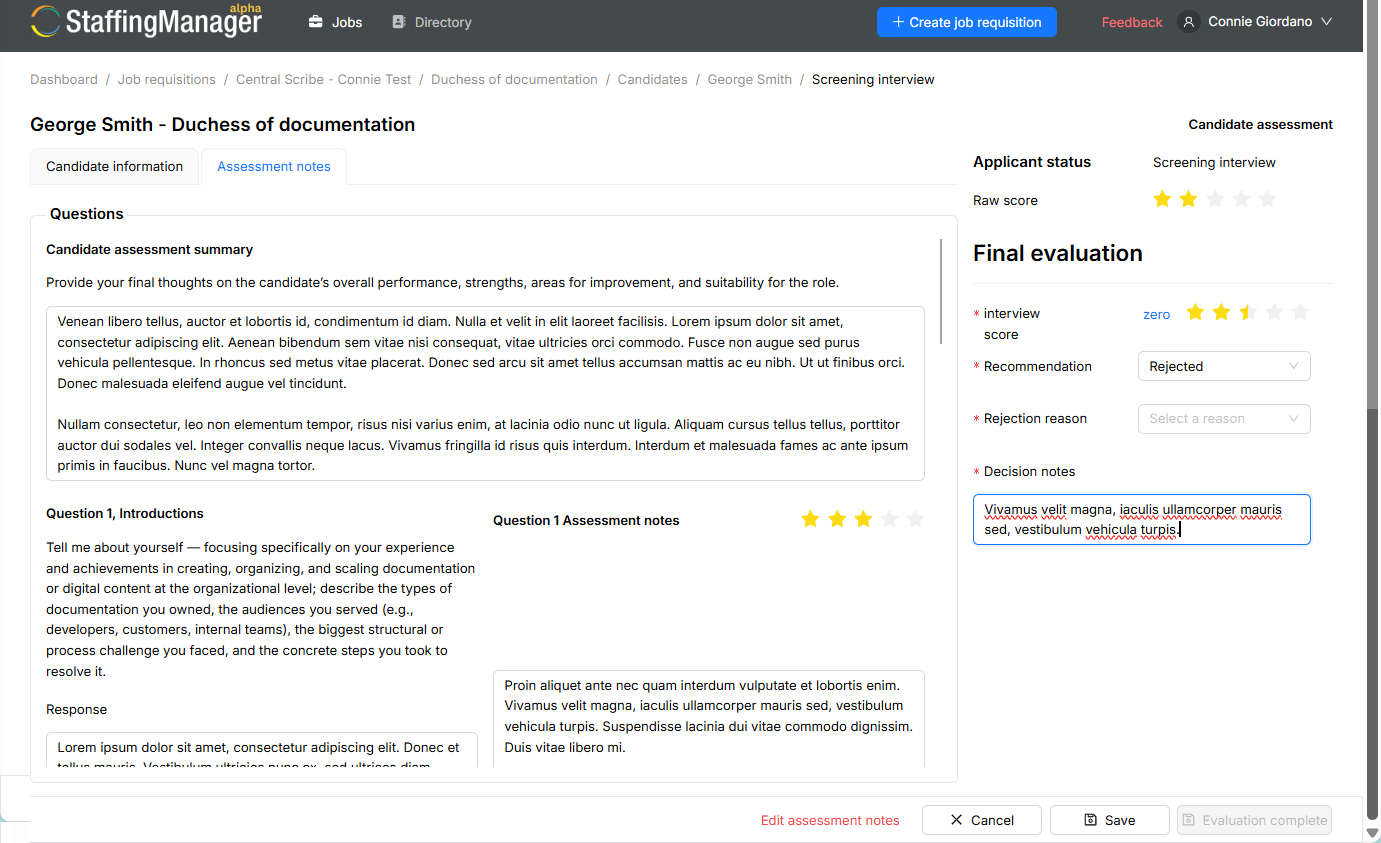Click the Save button
Image resolution: width=1381 pixels, height=843 pixels.
(x=1110, y=820)
